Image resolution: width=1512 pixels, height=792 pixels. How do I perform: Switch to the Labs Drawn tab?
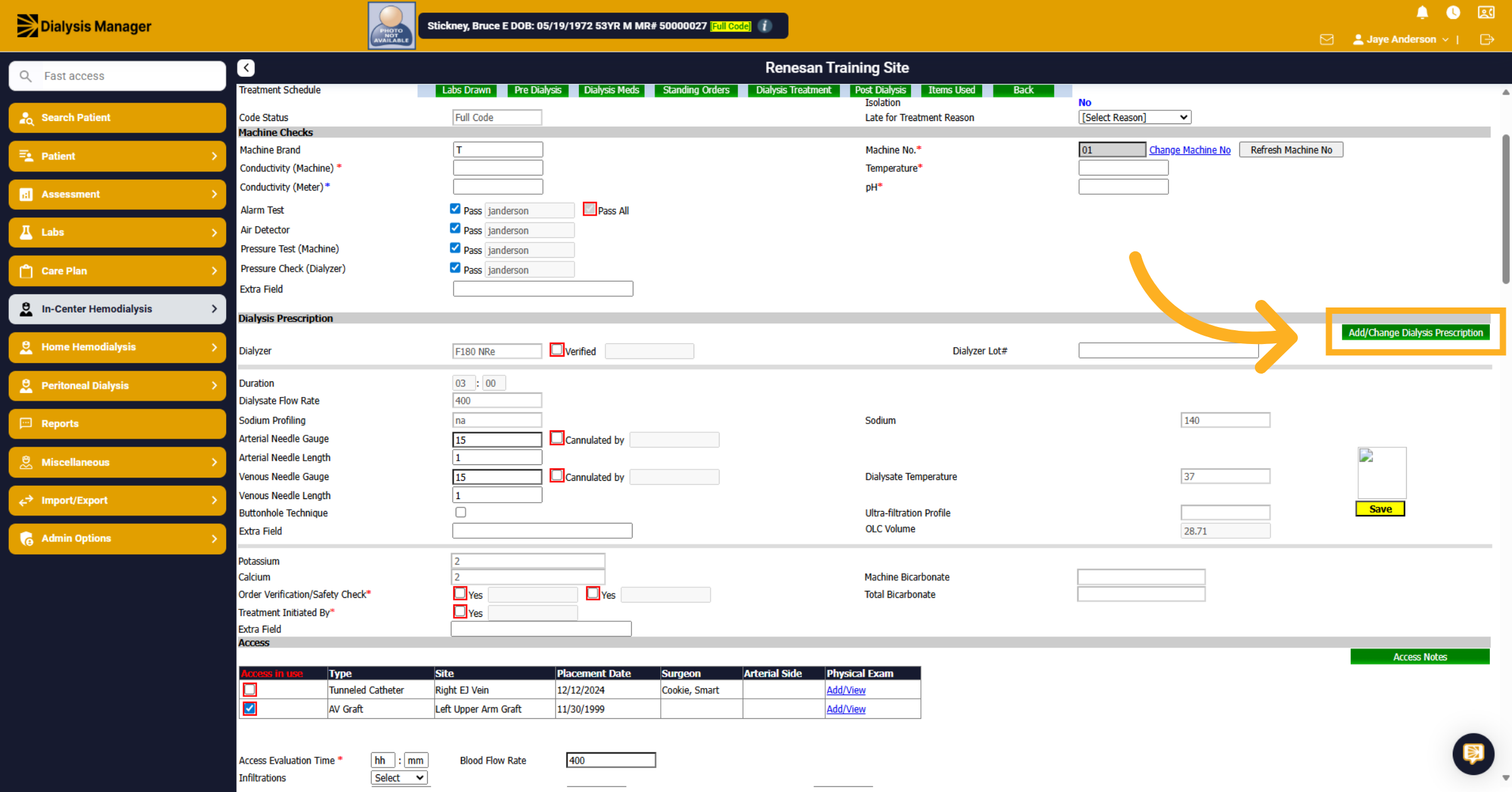pos(466,90)
